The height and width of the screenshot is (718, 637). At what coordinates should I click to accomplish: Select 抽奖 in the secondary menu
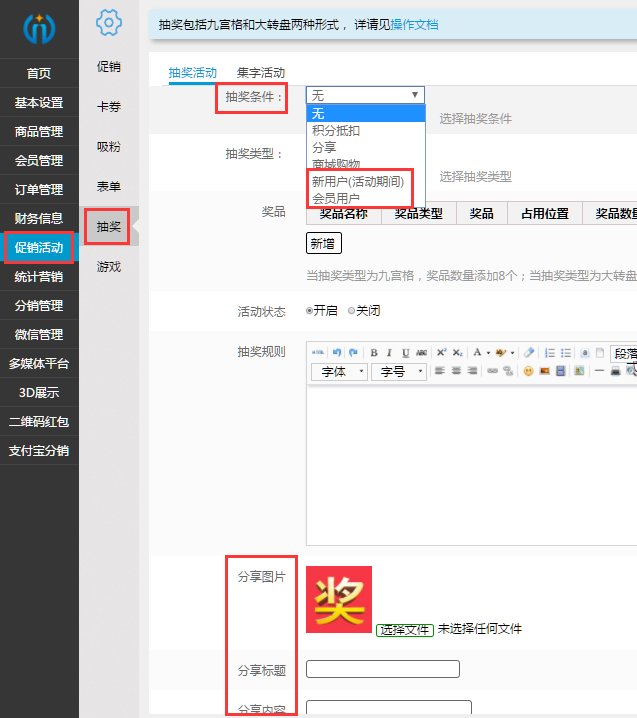(x=109, y=227)
